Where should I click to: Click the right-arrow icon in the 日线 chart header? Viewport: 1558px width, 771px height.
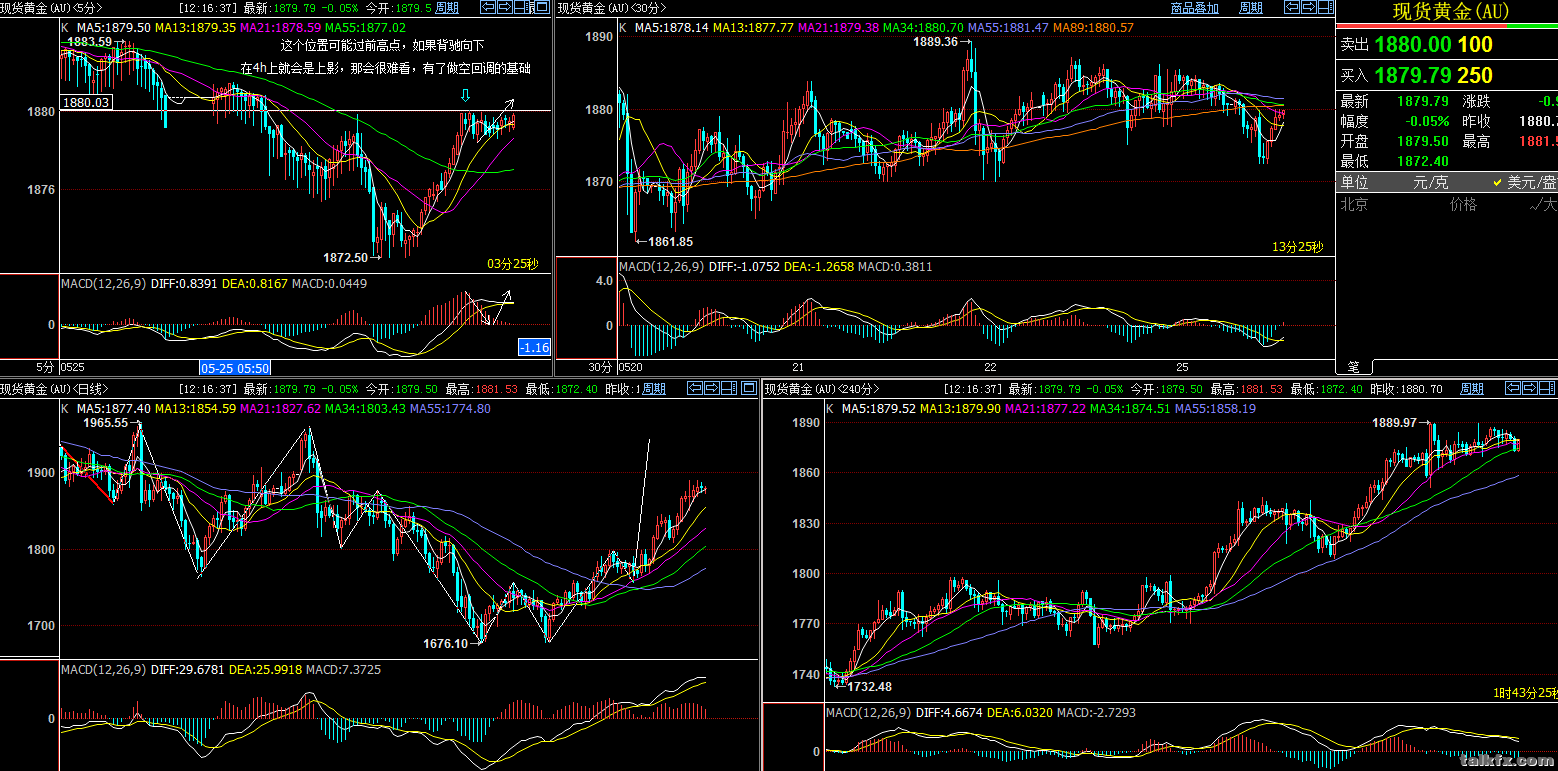[x=712, y=388]
